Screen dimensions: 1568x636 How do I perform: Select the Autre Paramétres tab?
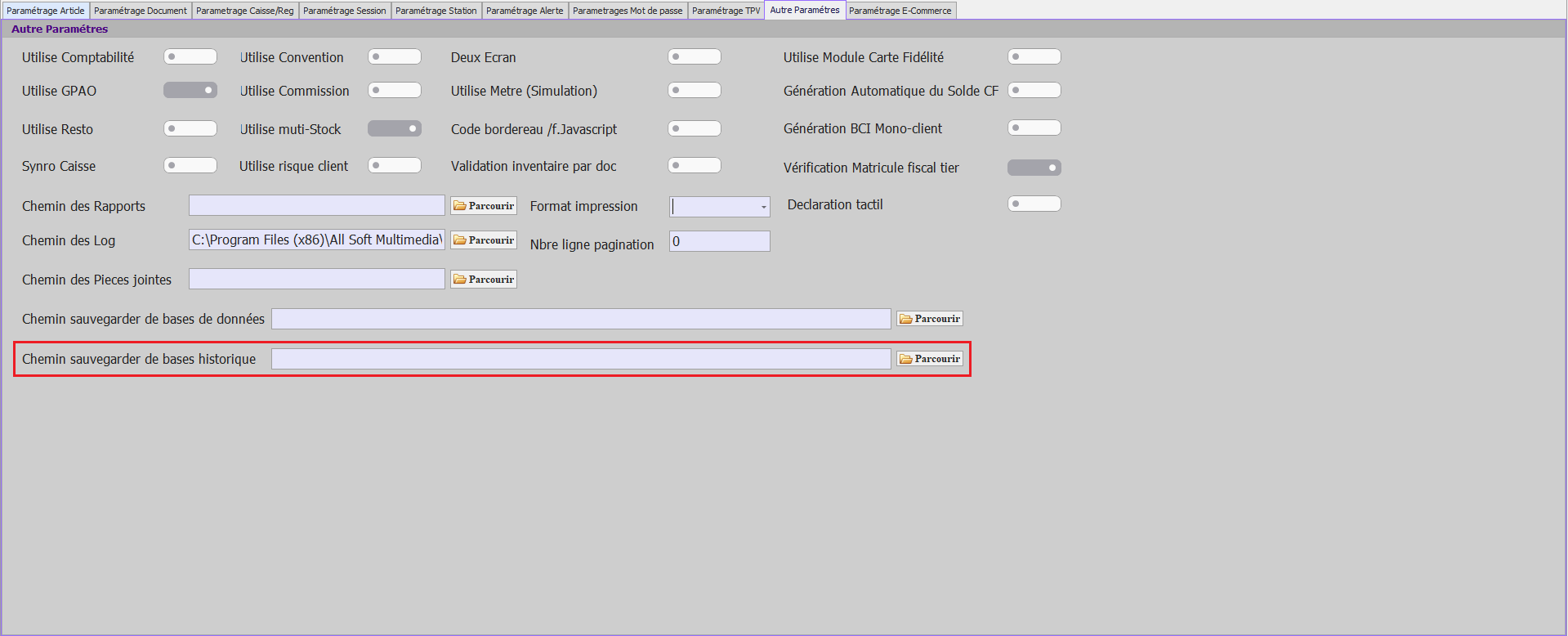[805, 10]
